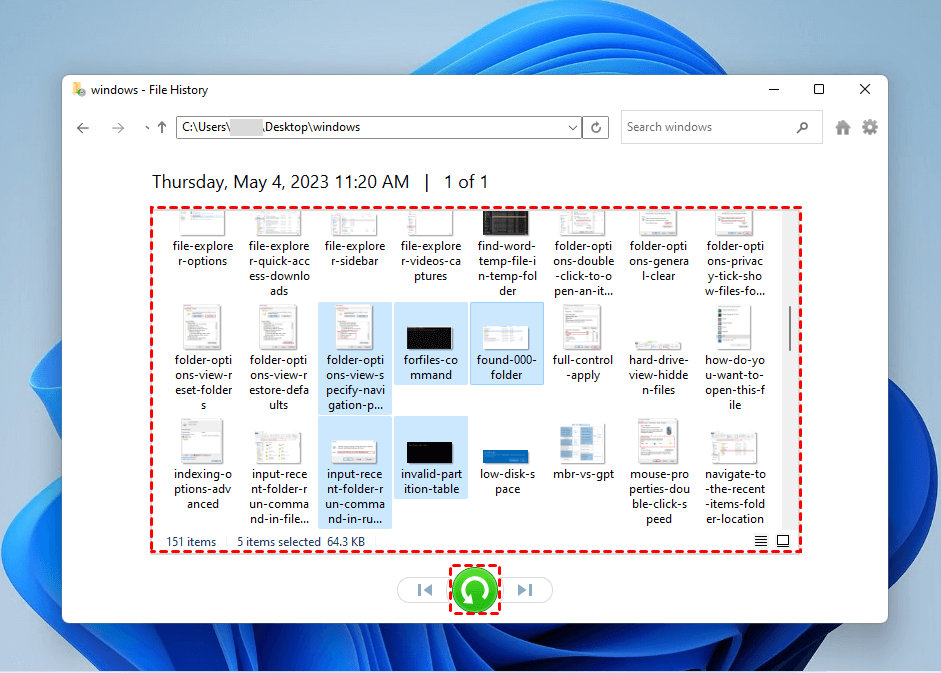Click the Forward navigation arrow
The image size is (941, 673).
point(118,127)
